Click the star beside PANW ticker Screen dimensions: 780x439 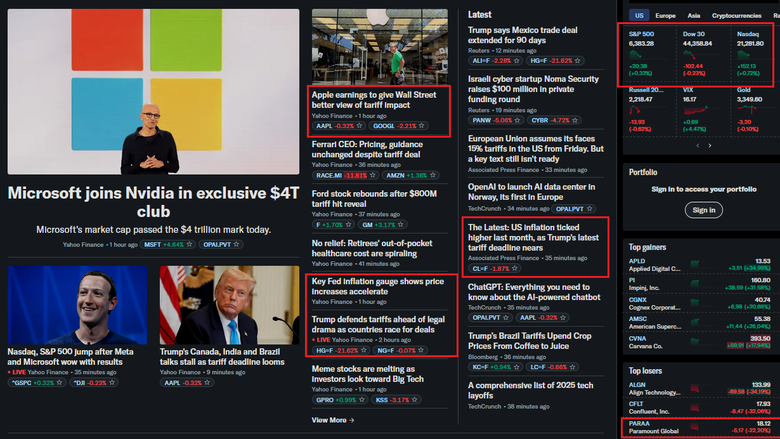click(x=517, y=120)
